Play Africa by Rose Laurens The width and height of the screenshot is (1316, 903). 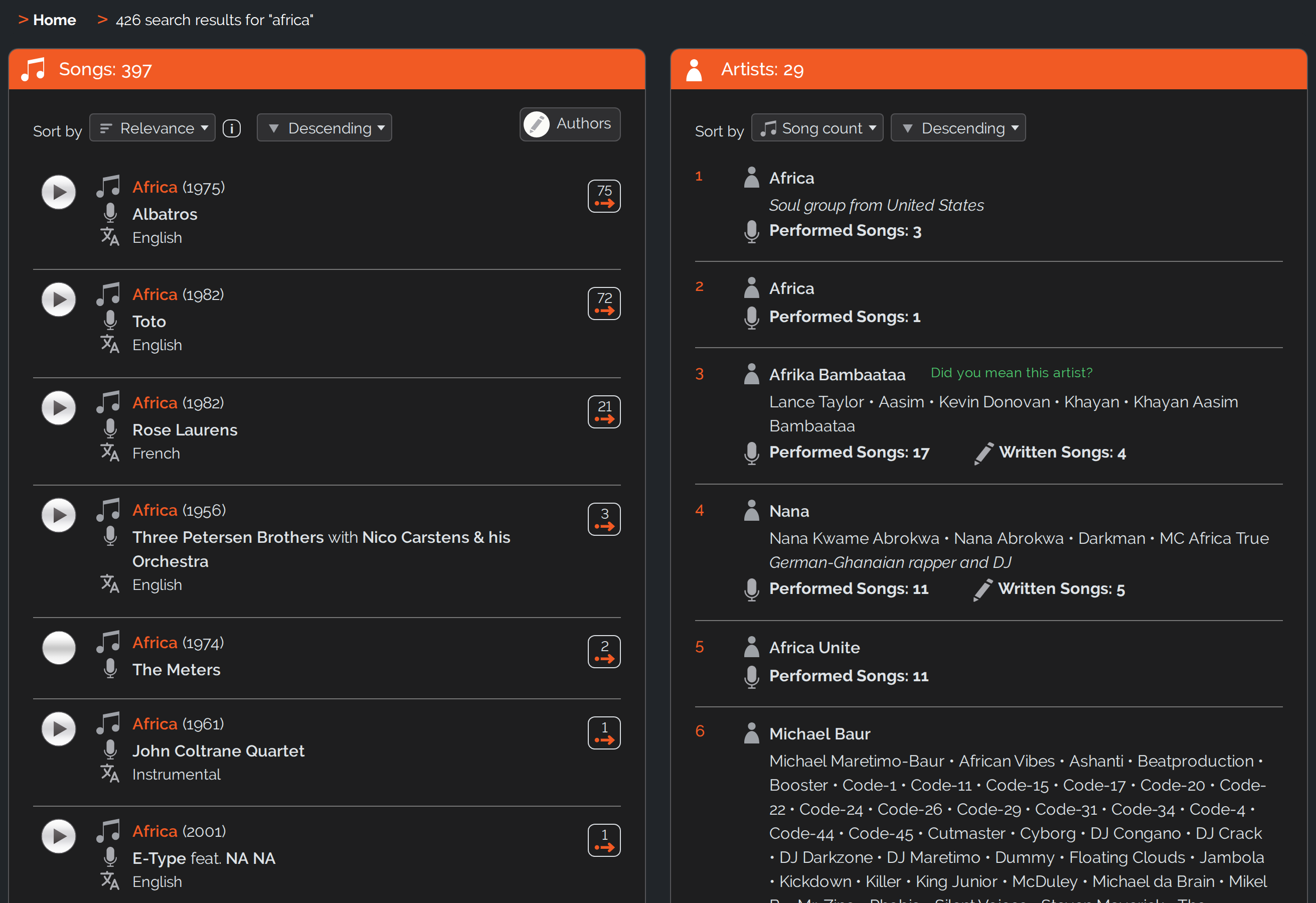point(58,408)
